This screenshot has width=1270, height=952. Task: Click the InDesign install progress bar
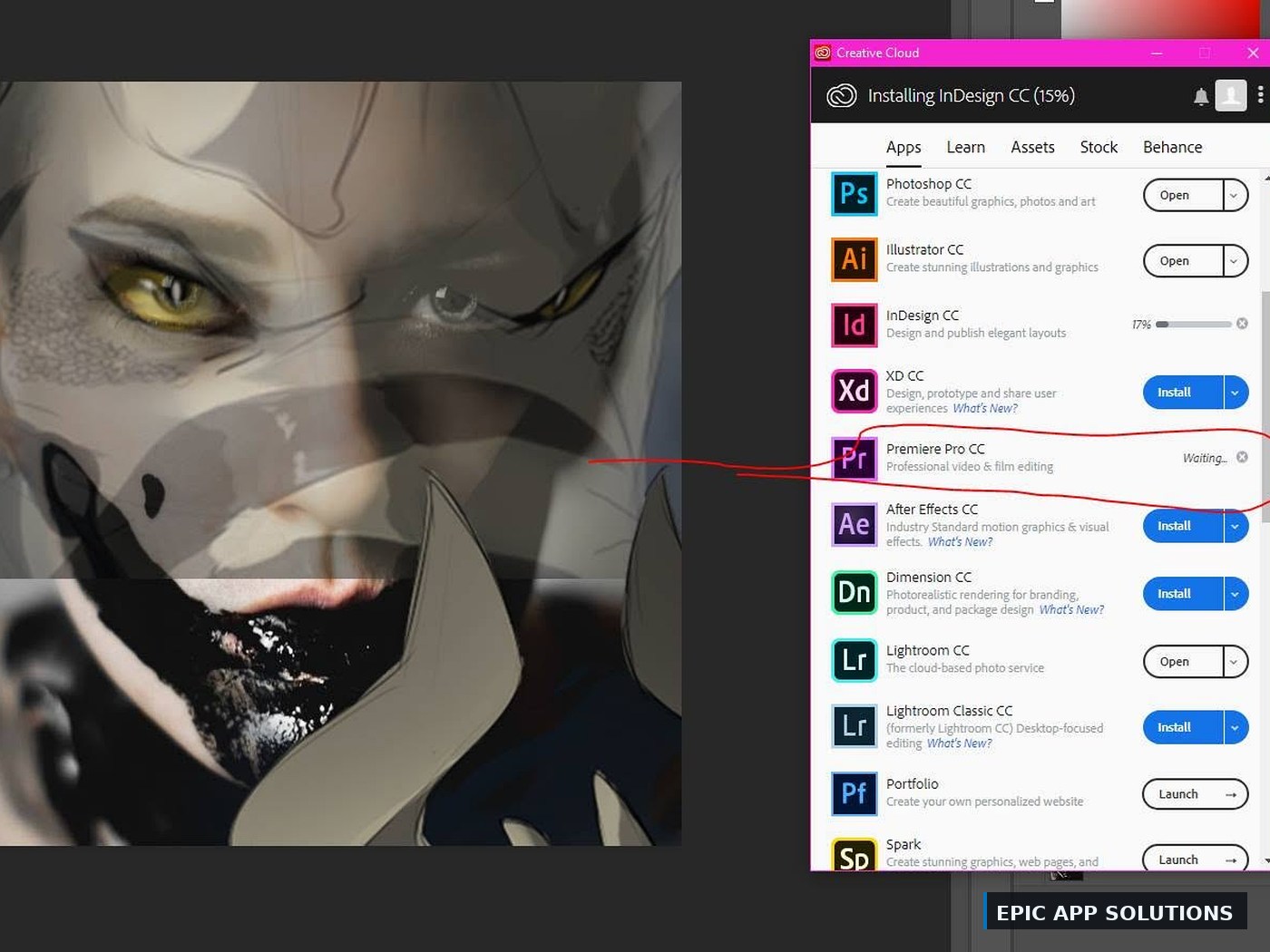point(1193,324)
